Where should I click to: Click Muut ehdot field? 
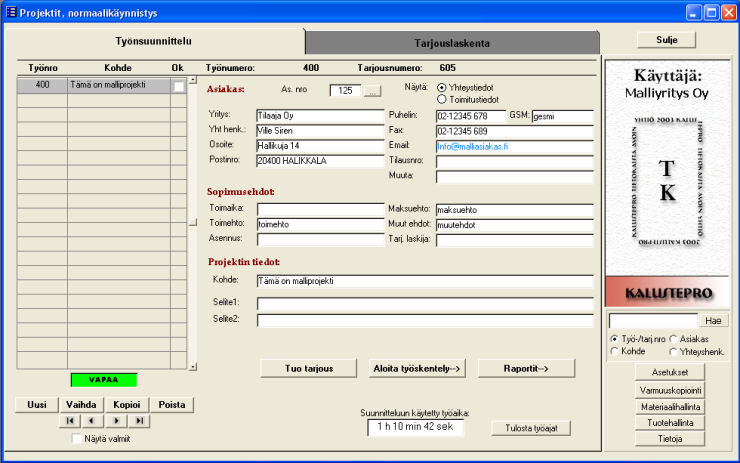click(514, 225)
